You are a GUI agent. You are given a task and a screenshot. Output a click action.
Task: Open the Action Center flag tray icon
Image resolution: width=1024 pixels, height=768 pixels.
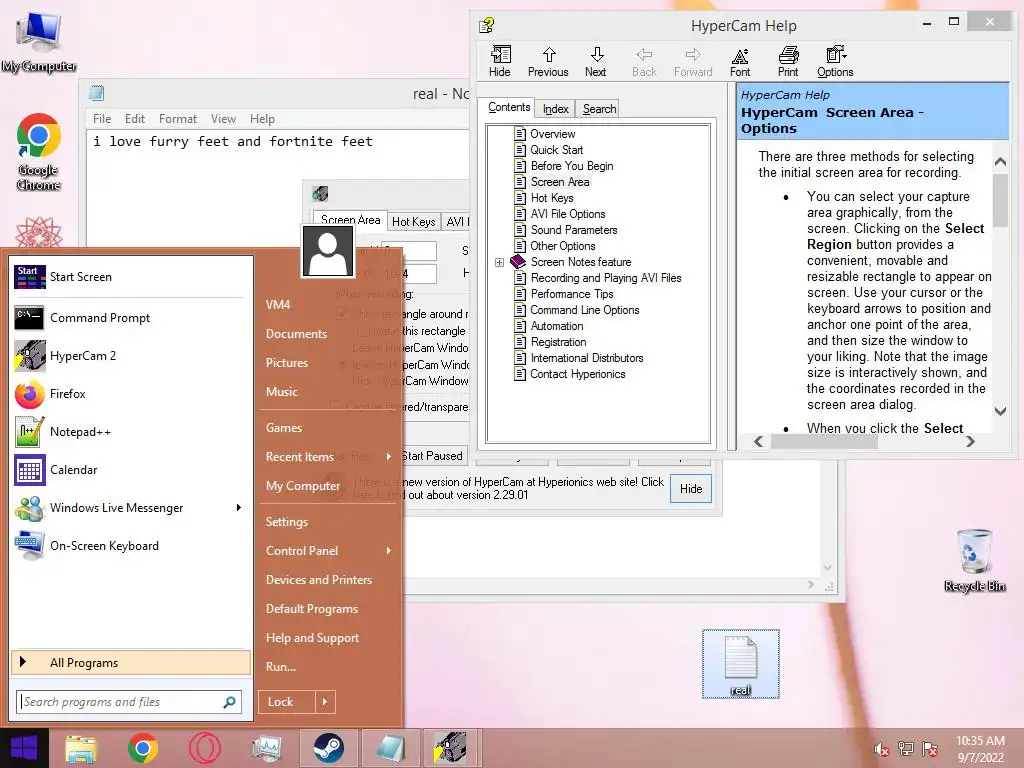pyautogui.click(x=930, y=749)
